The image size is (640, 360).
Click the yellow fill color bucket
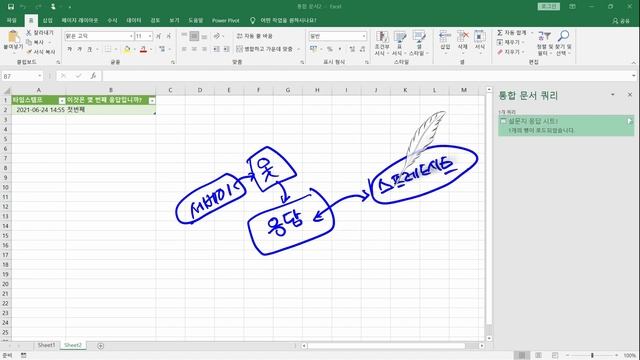(x=127, y=49)
